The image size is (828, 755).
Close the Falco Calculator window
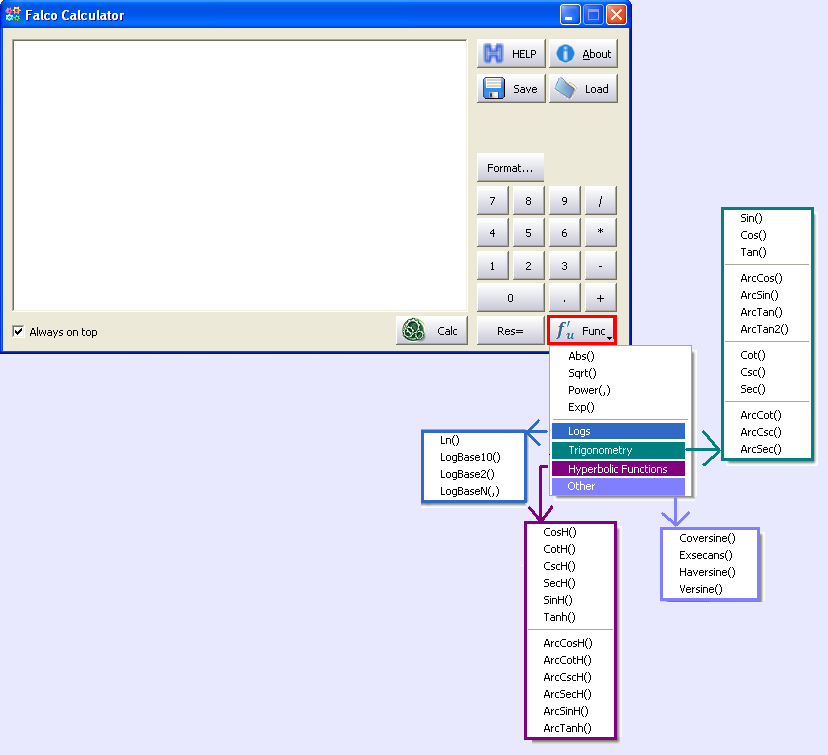pos(616,15)
